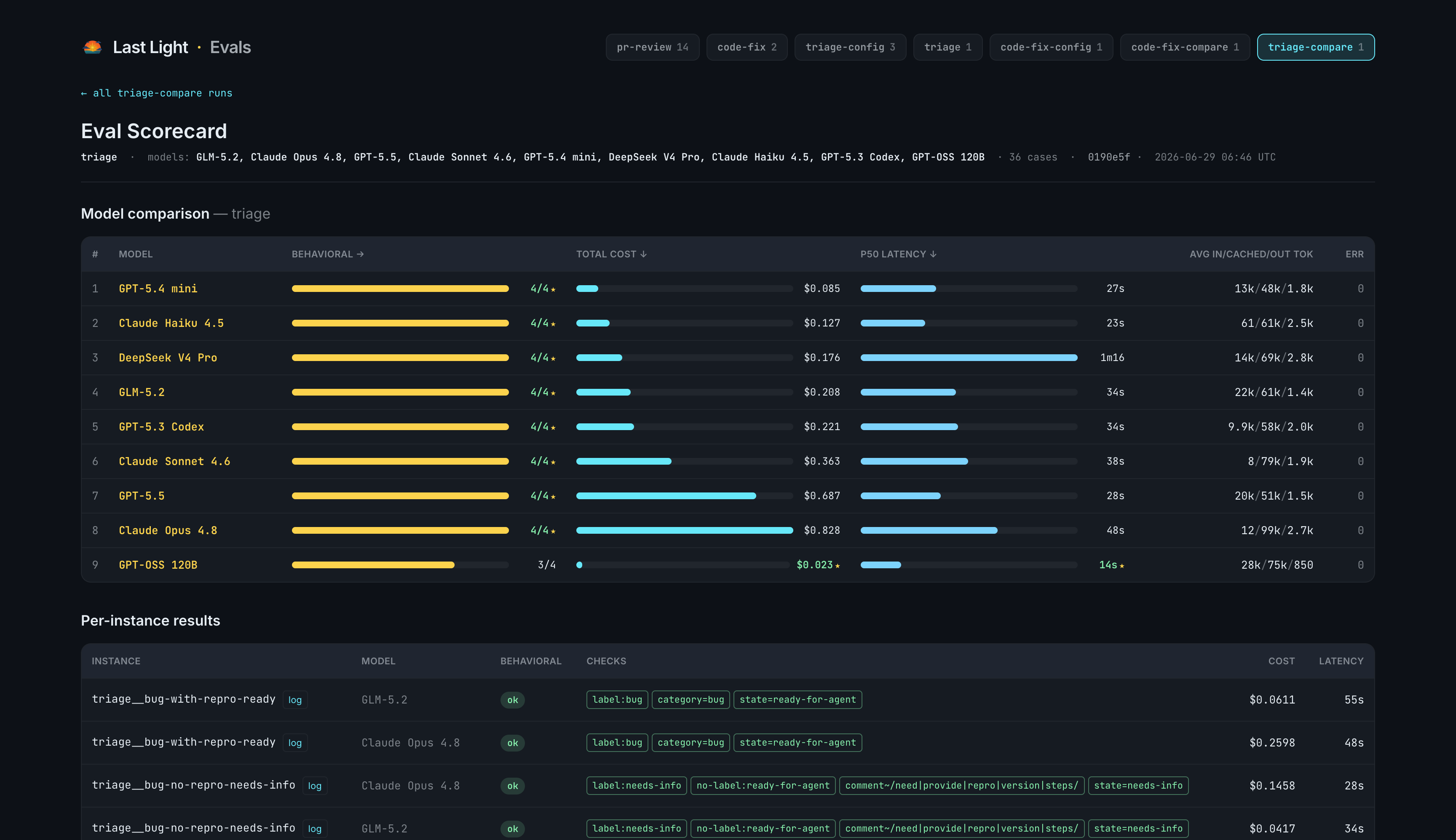Screen dimensions: 1456x840
Task: Open the DeepSeek V4 Pro model row
Action: 728,358
